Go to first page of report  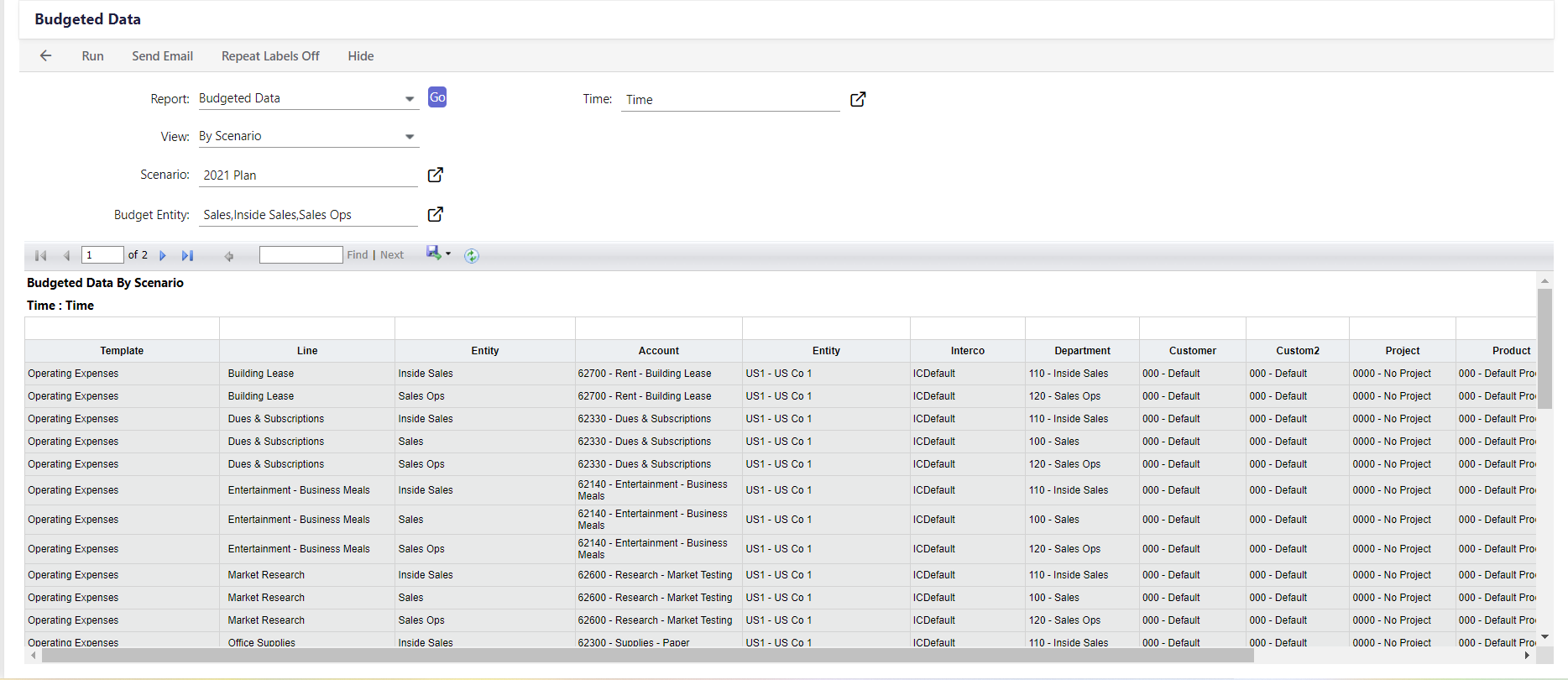40,255
